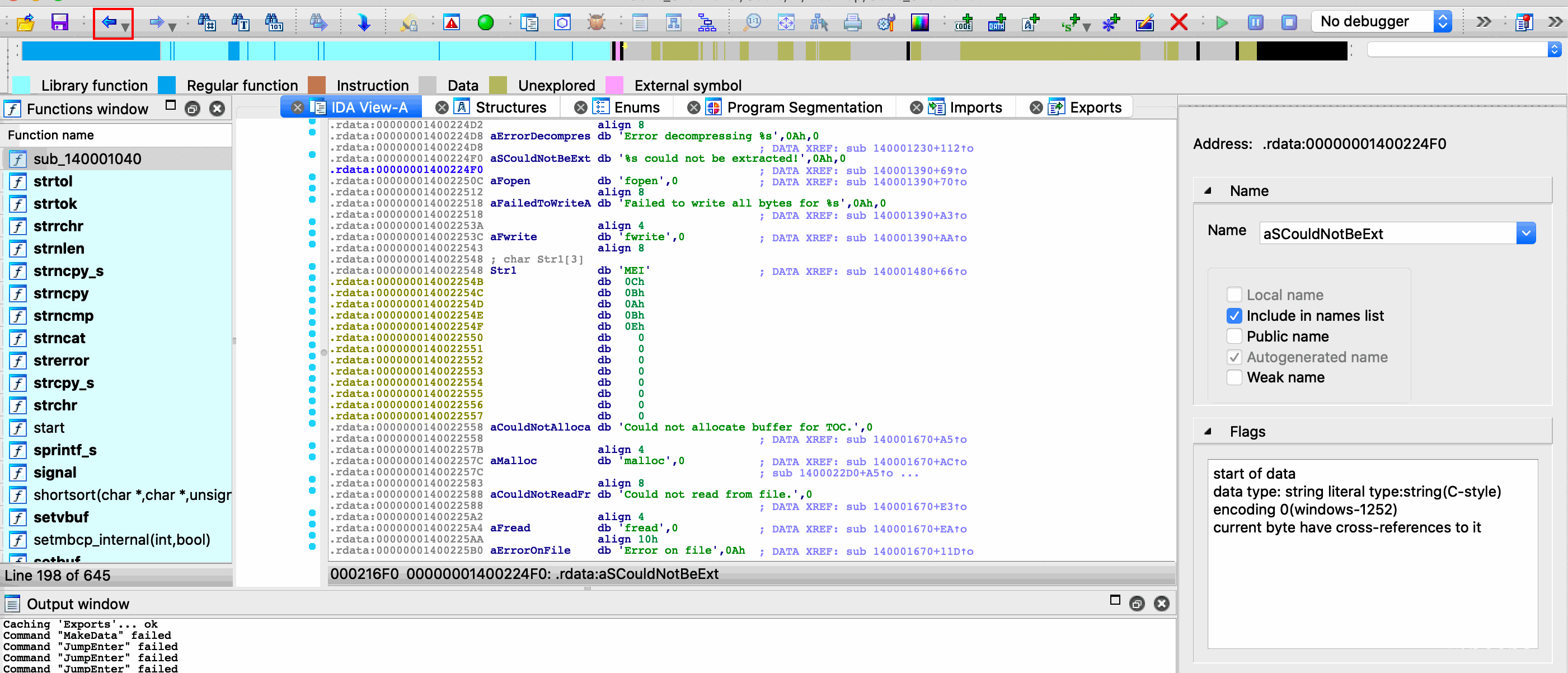The image size is (1568, 673).
Task: Click the pencil edit icon
Action: tap(1145, 22)
